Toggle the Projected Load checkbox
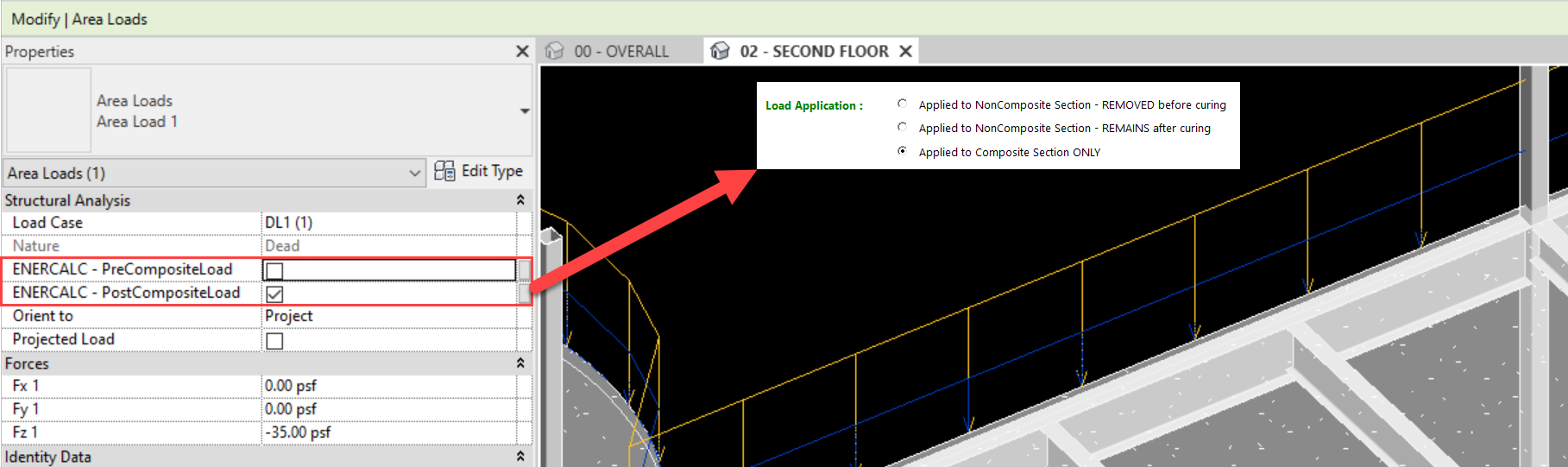The width and height of the screenshot is (1568, 467). (x=274, y=341)
